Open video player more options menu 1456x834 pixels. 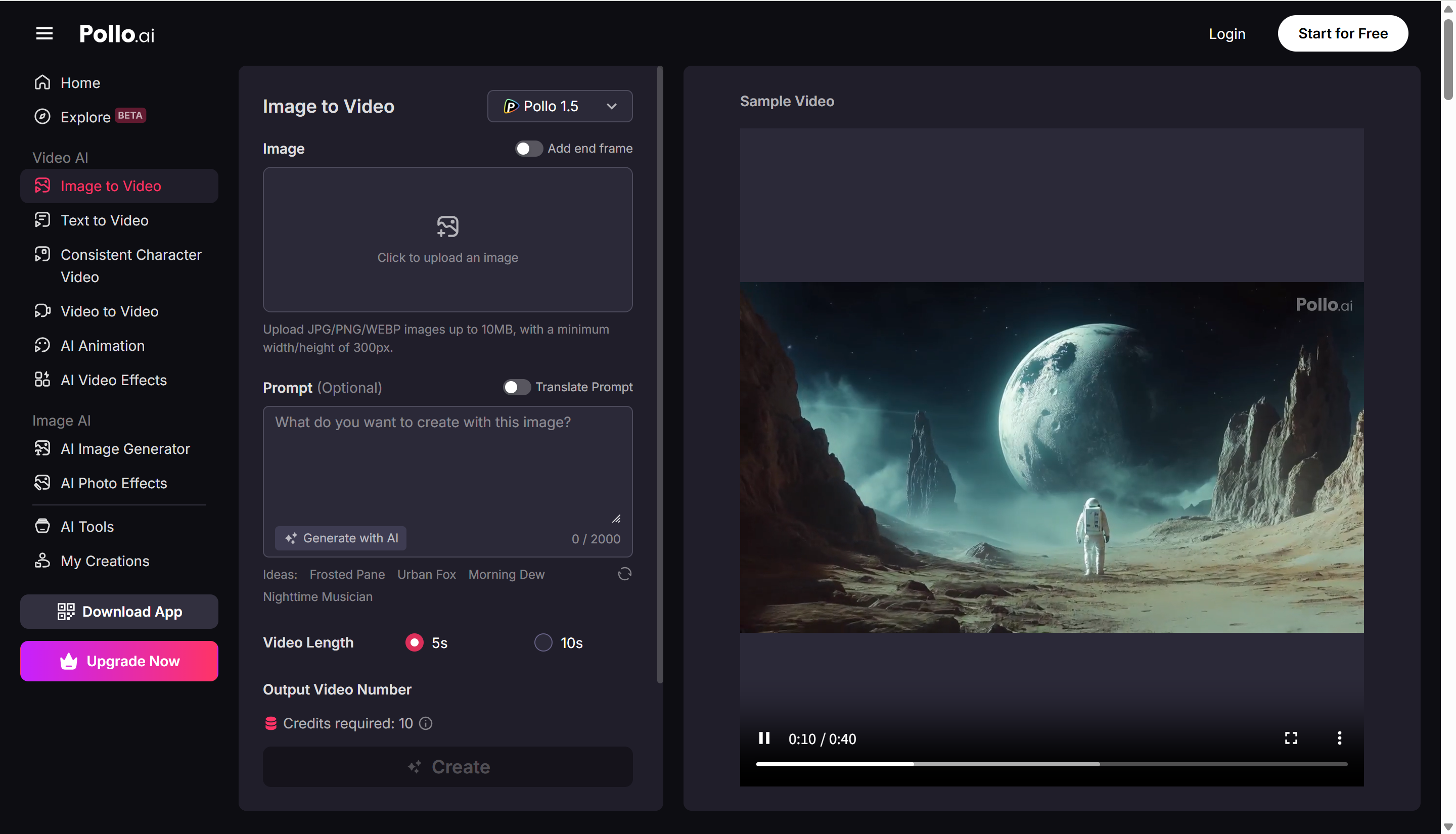pos(1339,738)
